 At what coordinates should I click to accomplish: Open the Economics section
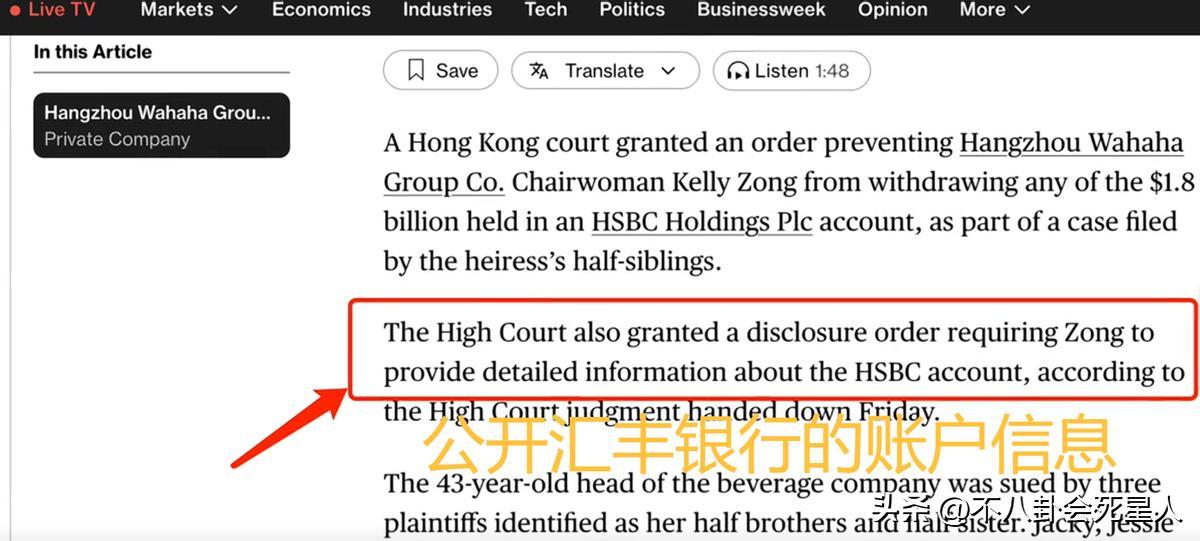321,10
